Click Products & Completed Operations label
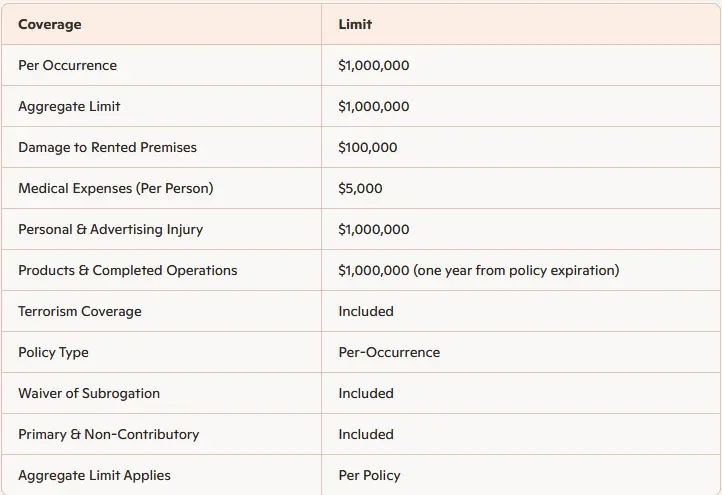 [x=127, y=270]
